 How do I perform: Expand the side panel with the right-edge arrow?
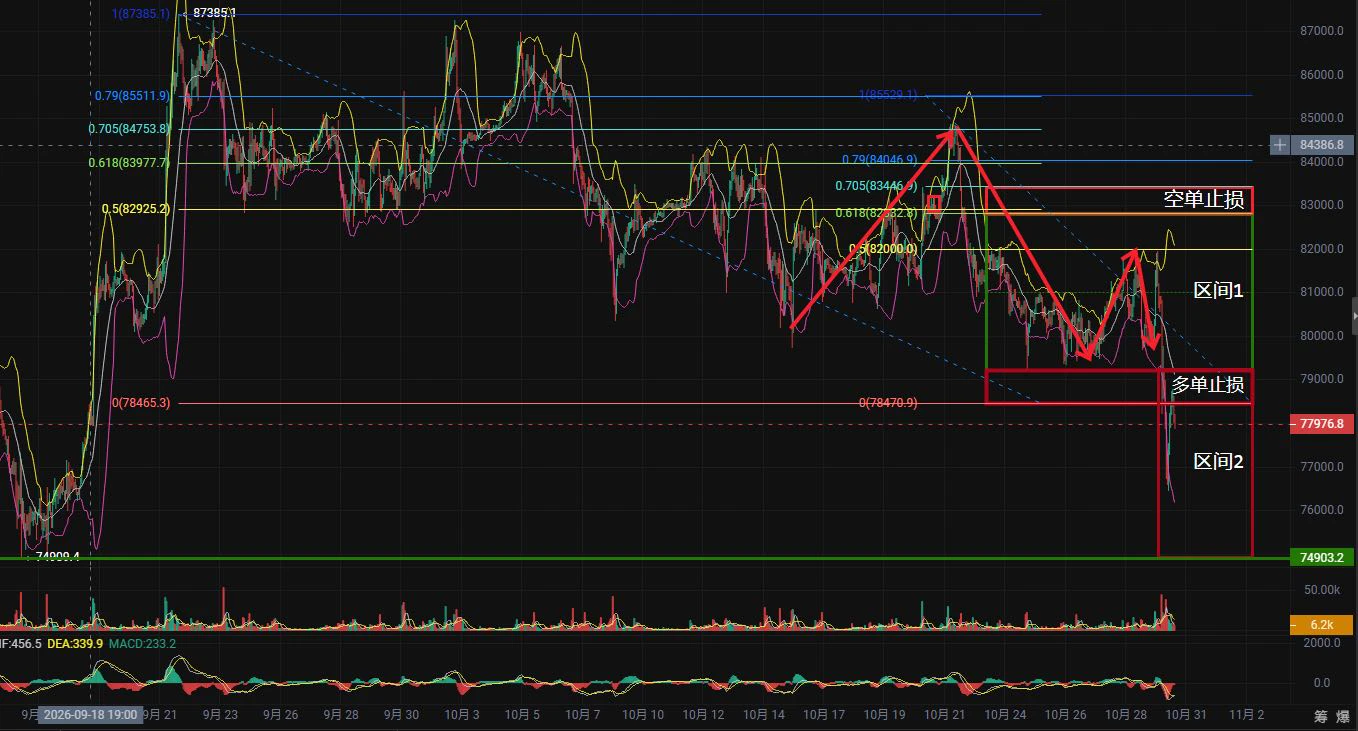point(1353,317)
